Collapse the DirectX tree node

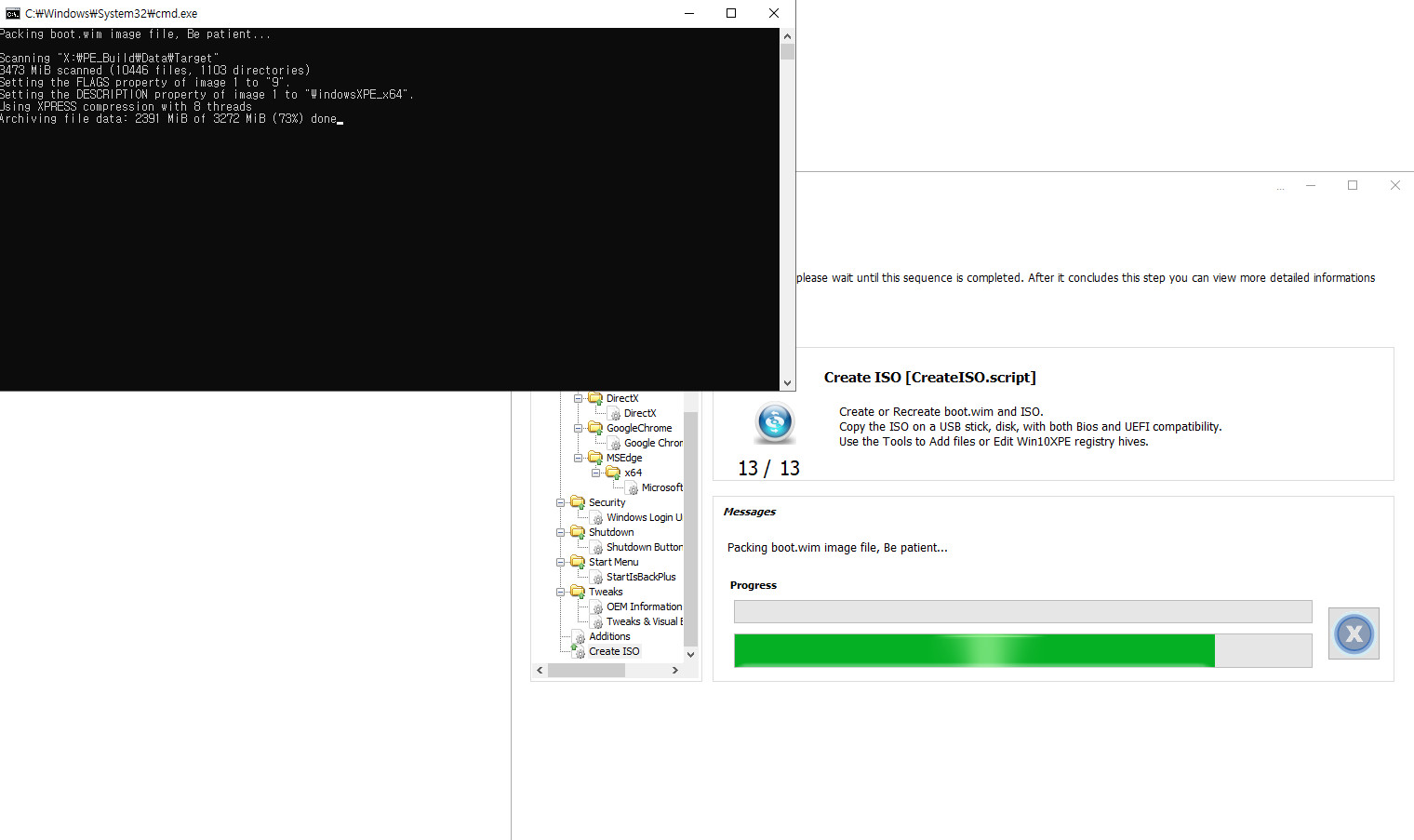click(578, 398)
